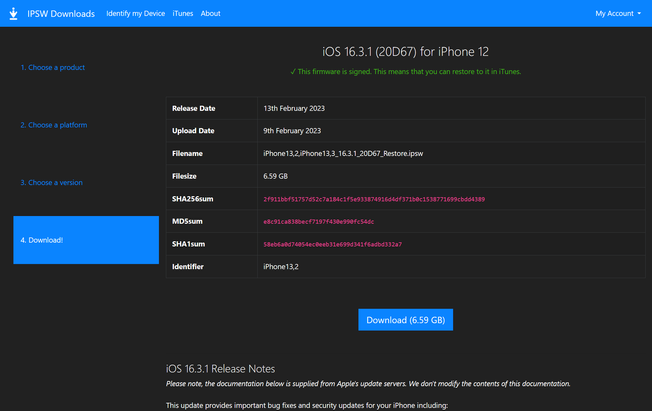Return to Choose a version step
Screen dimensions: 652x411
52,183
